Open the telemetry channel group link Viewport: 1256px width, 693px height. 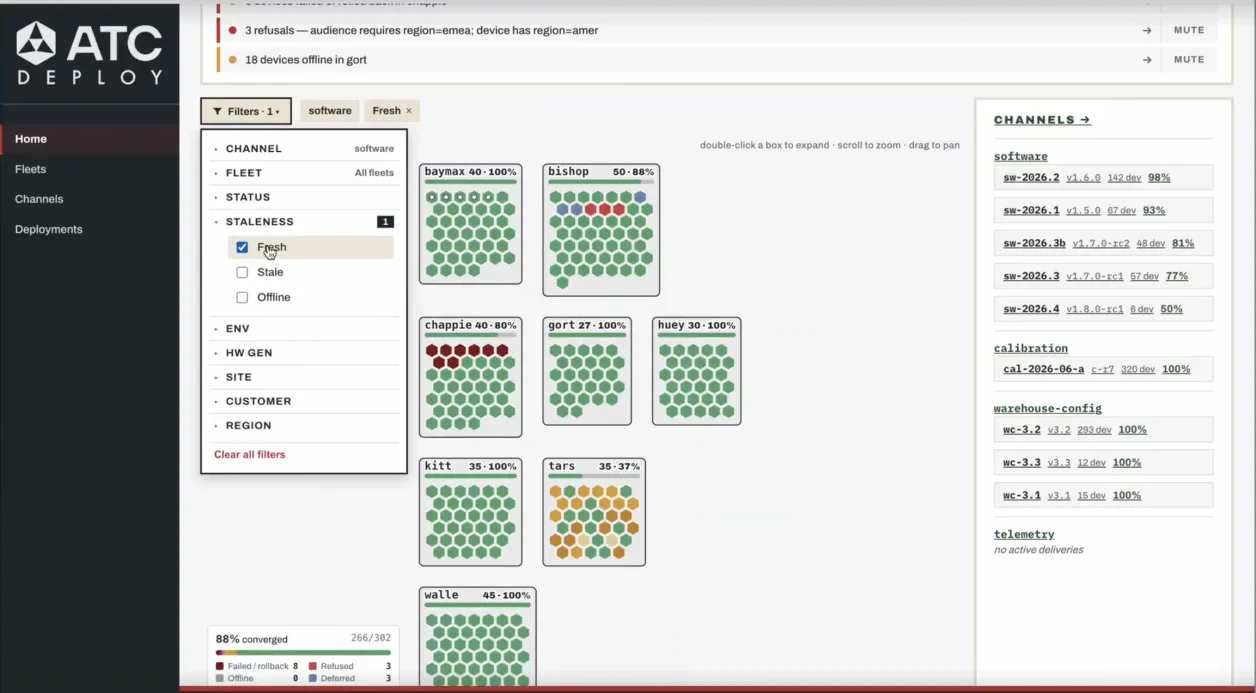point(1024,534)
